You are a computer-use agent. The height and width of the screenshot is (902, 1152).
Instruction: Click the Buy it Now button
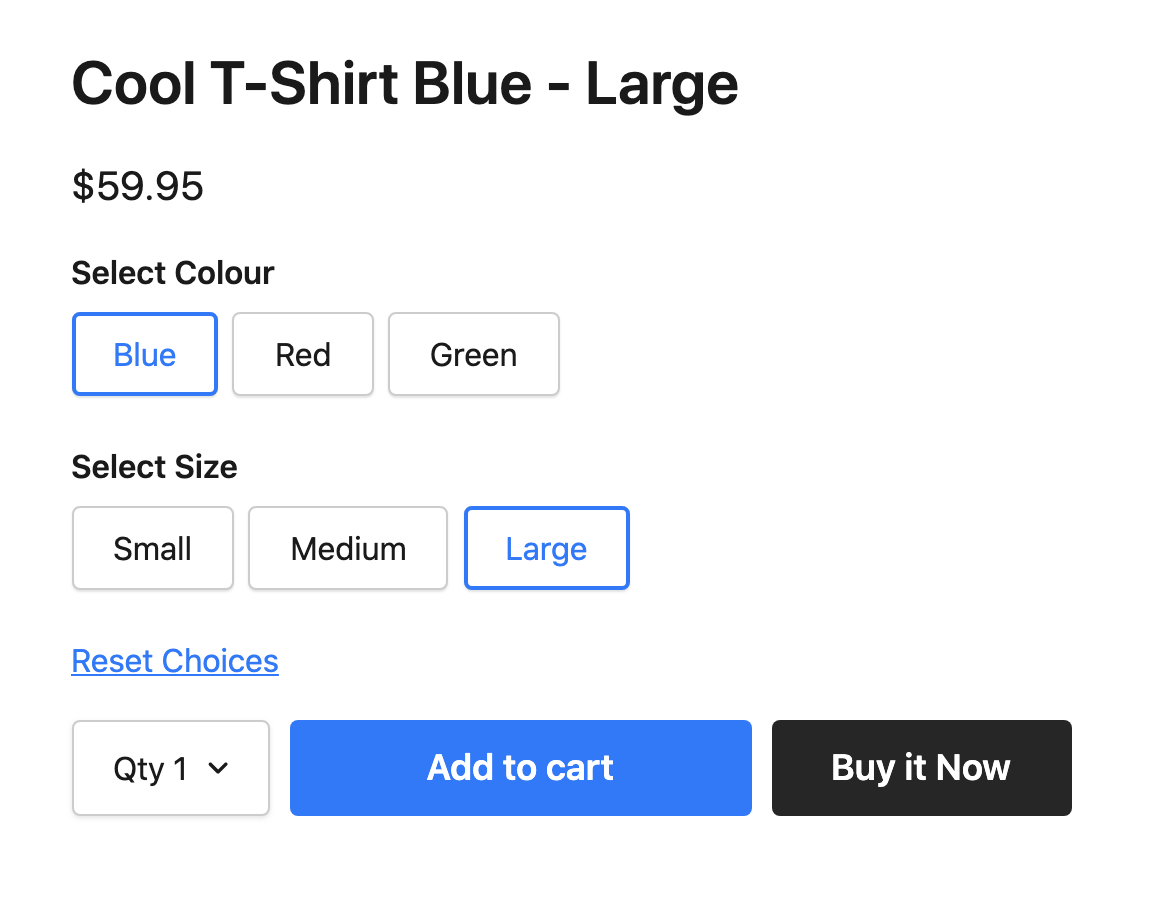(x=920, y=768)
